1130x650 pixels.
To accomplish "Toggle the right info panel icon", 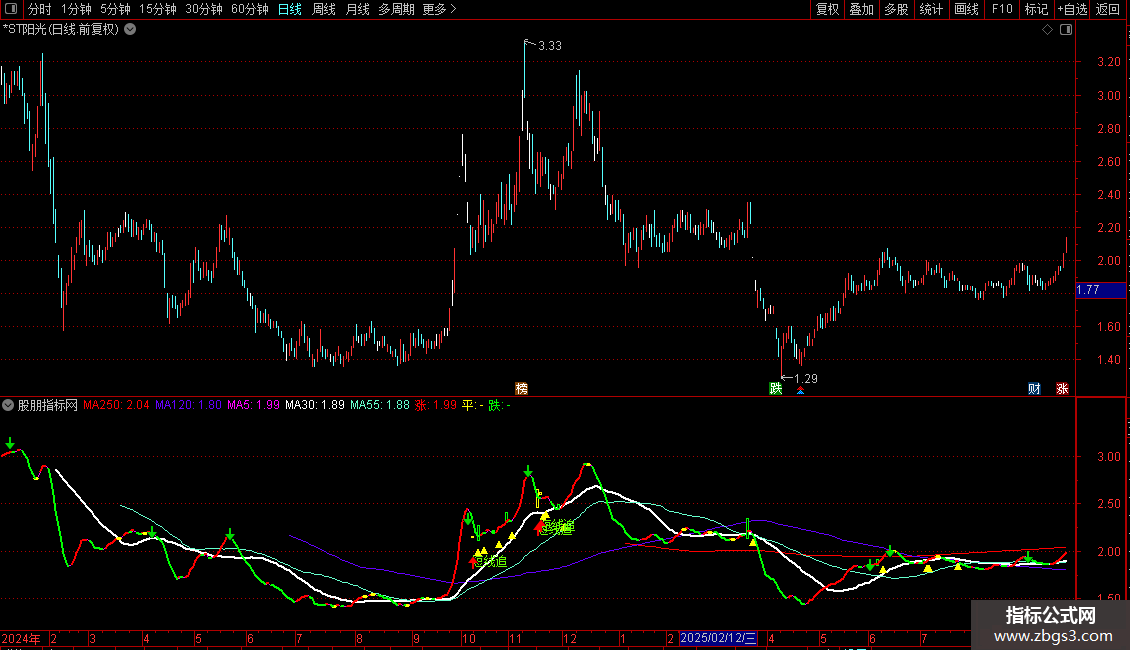I will (1066, 30).
